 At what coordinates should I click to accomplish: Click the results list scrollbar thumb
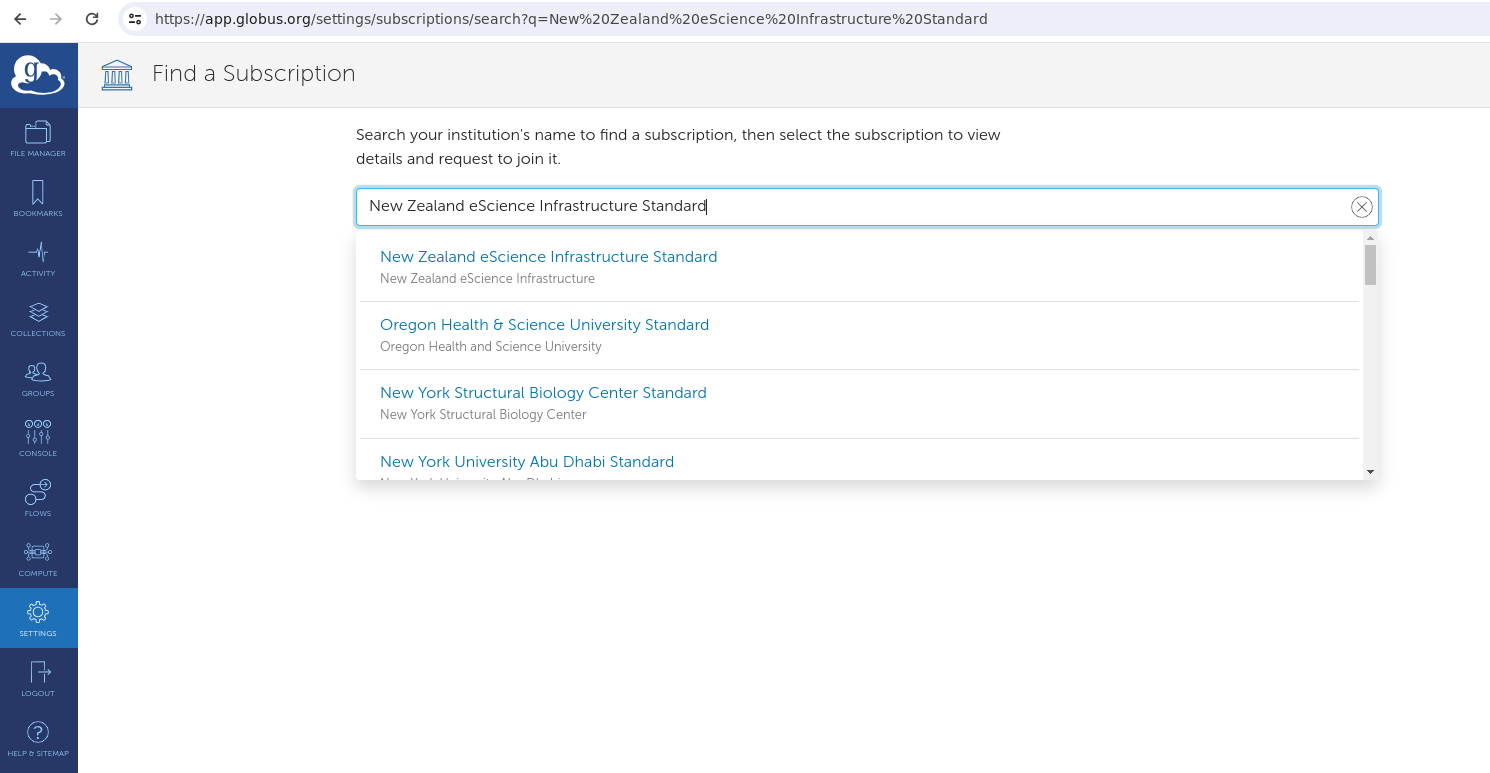1370,265
